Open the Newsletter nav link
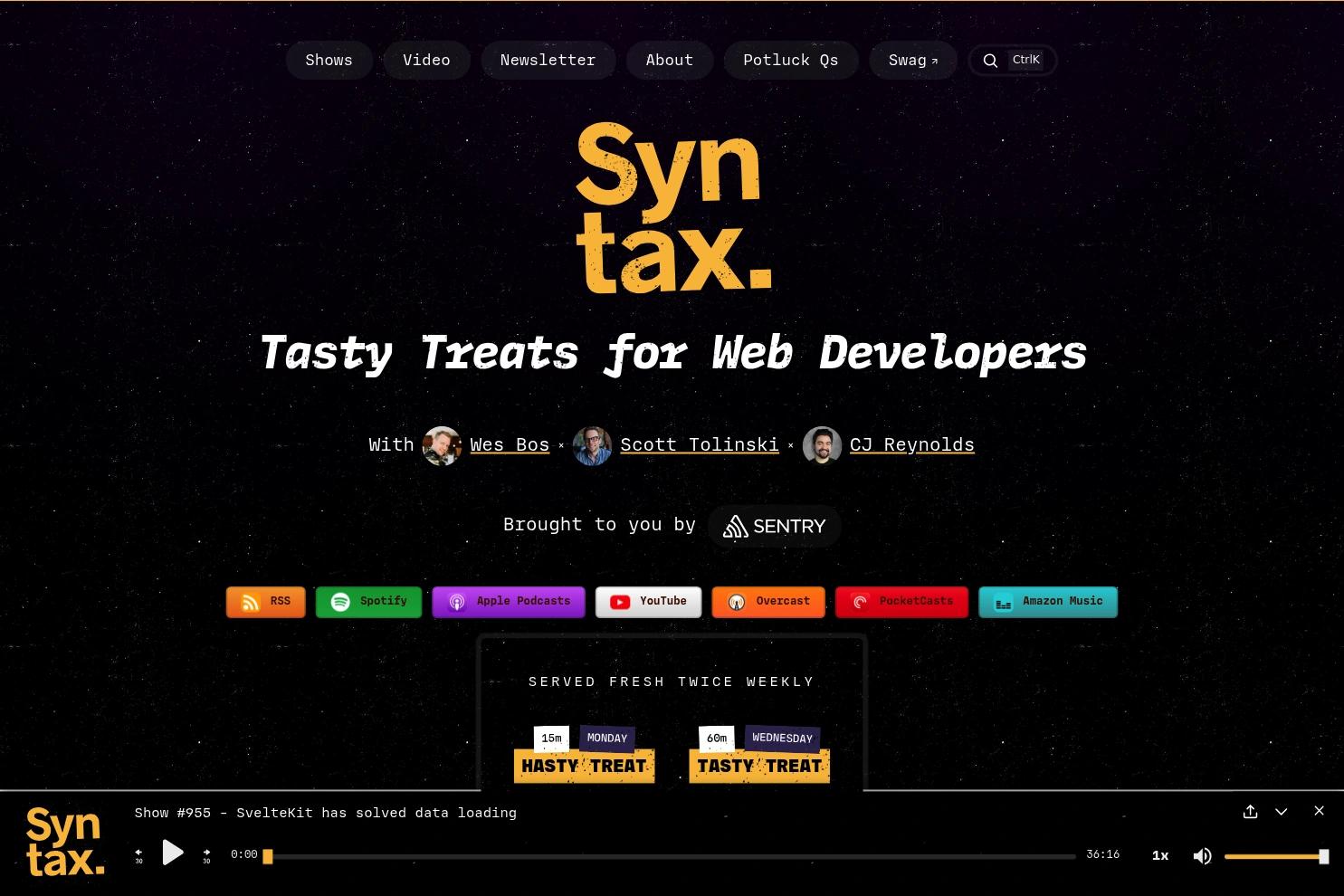Viewport: 1344px width, 896px height. point(548,60)
